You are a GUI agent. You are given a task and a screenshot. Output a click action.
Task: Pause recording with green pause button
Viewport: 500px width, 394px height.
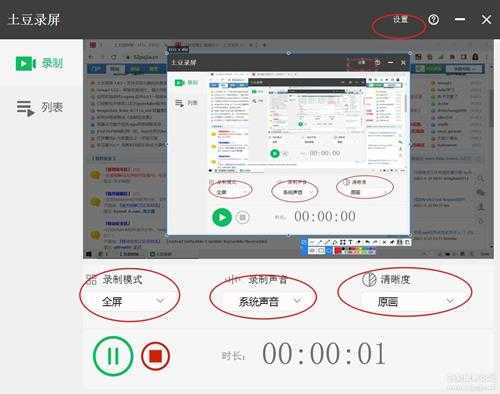pyautogui.click(x=113, y=356)
